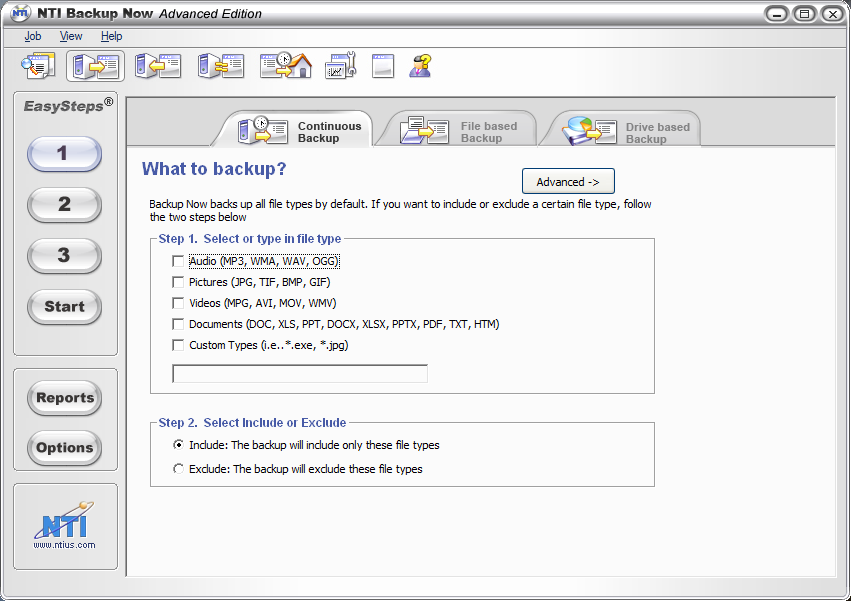Screen dimensions: 851x601
Task: Open the View menu
Action: (71, 36)
